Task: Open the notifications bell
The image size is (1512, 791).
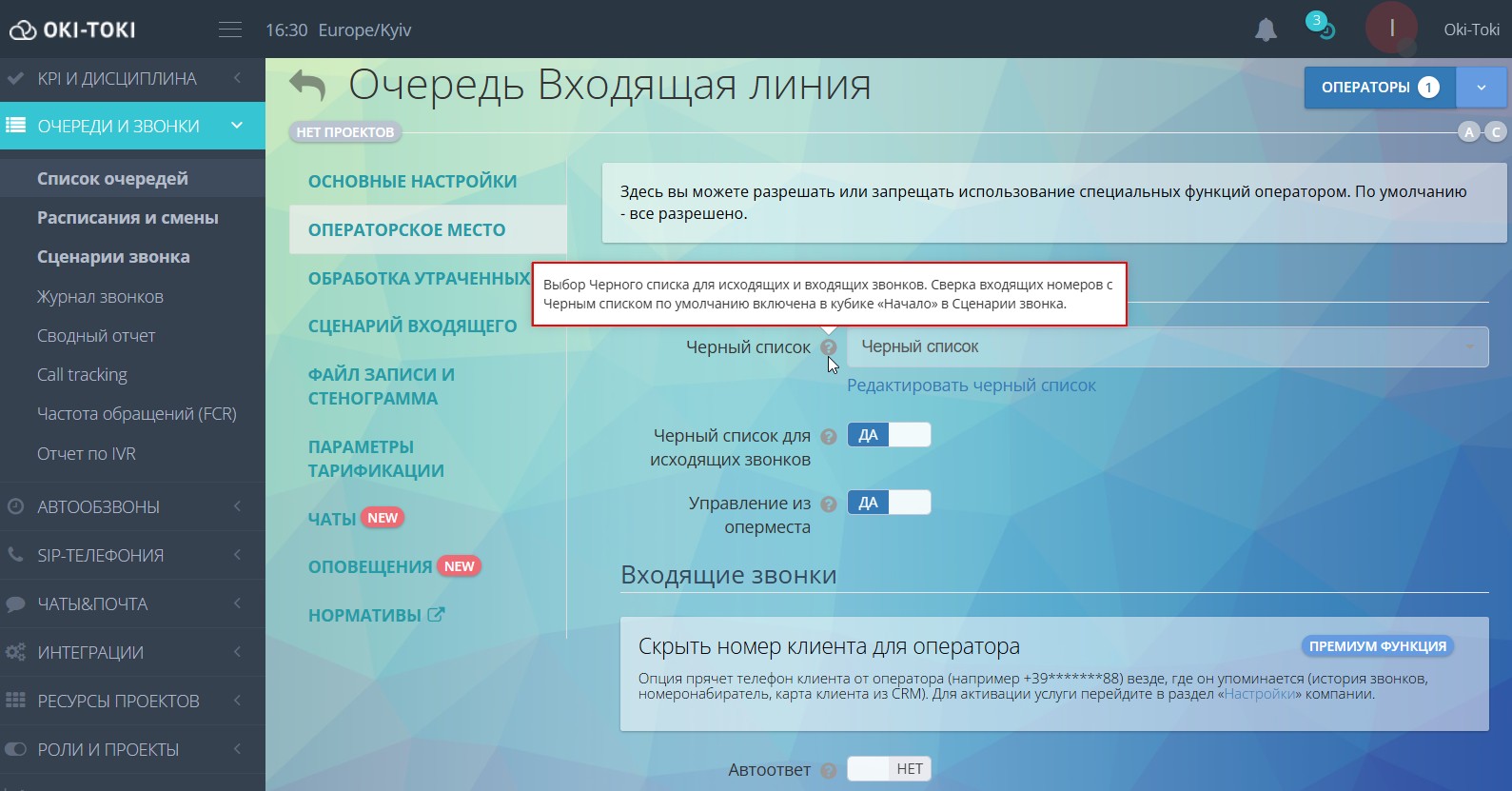Action: (1266, 30)
